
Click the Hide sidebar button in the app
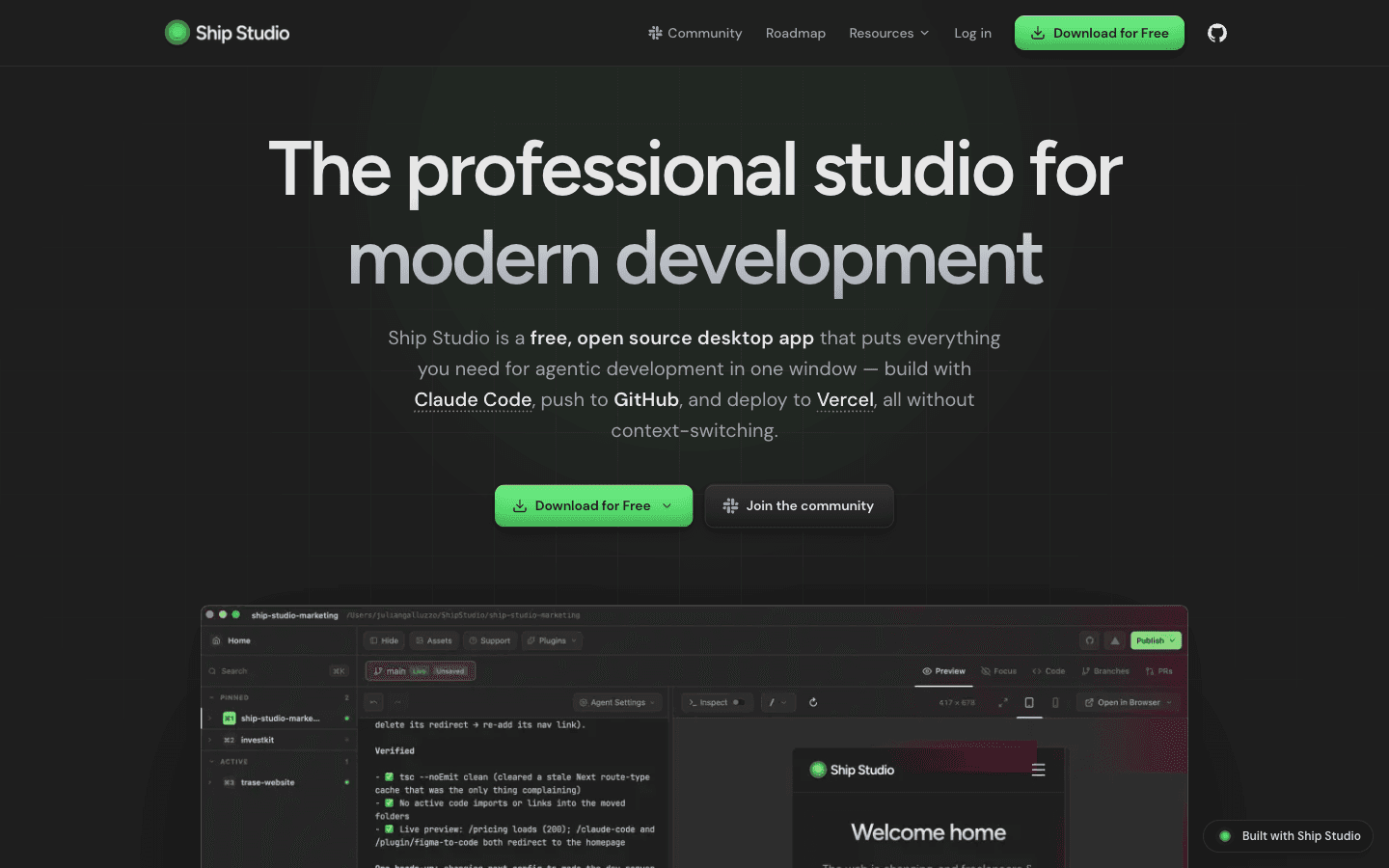tap(384, 640)
